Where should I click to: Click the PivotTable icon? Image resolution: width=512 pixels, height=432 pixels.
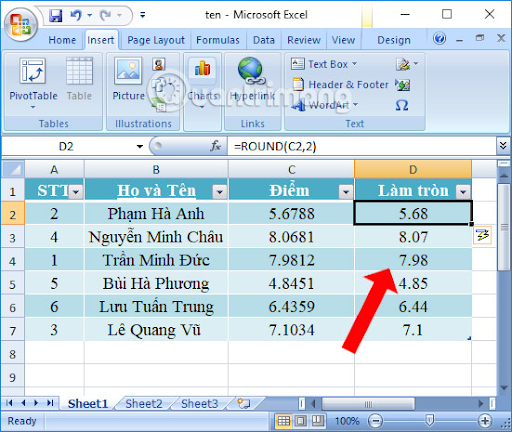pos(33,71)
